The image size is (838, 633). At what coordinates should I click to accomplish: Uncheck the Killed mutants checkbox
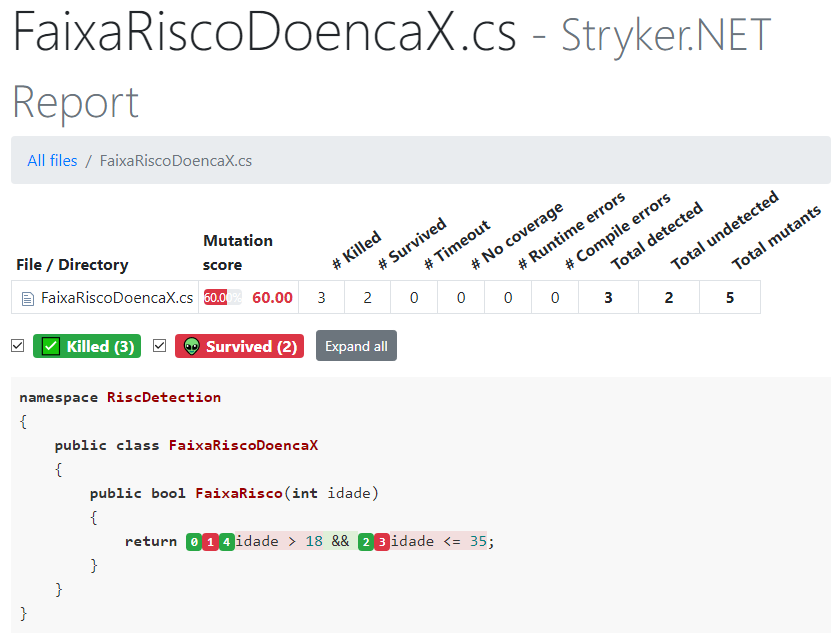[18, 346]
